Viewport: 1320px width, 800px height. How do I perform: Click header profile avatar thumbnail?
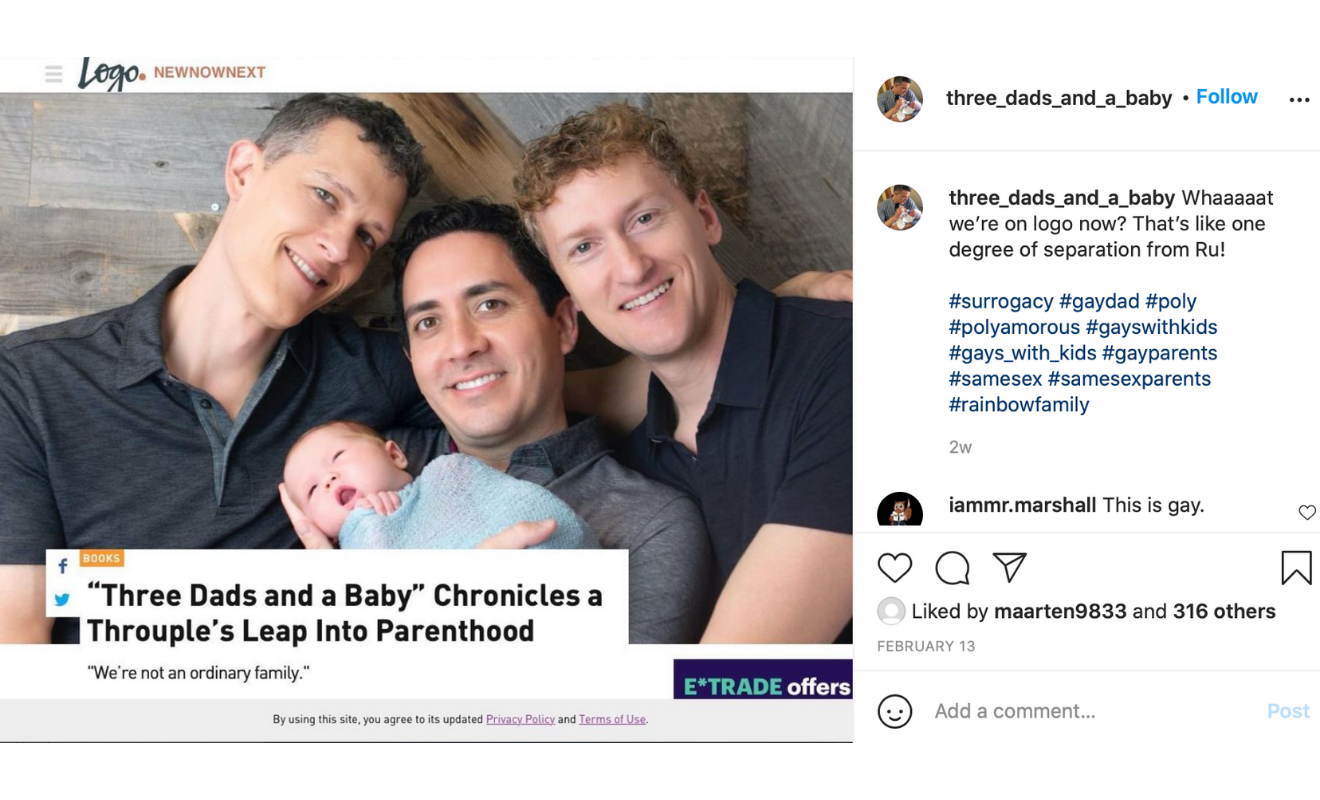click(x=900, y=98)
